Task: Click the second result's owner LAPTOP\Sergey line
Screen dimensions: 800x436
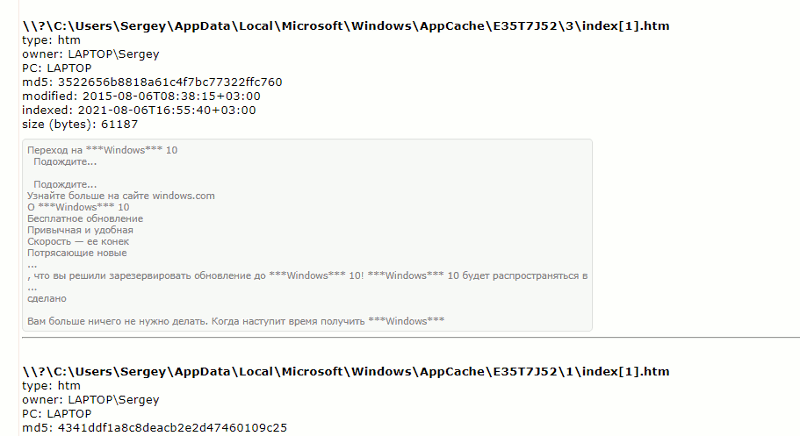Action: (89, 400)
